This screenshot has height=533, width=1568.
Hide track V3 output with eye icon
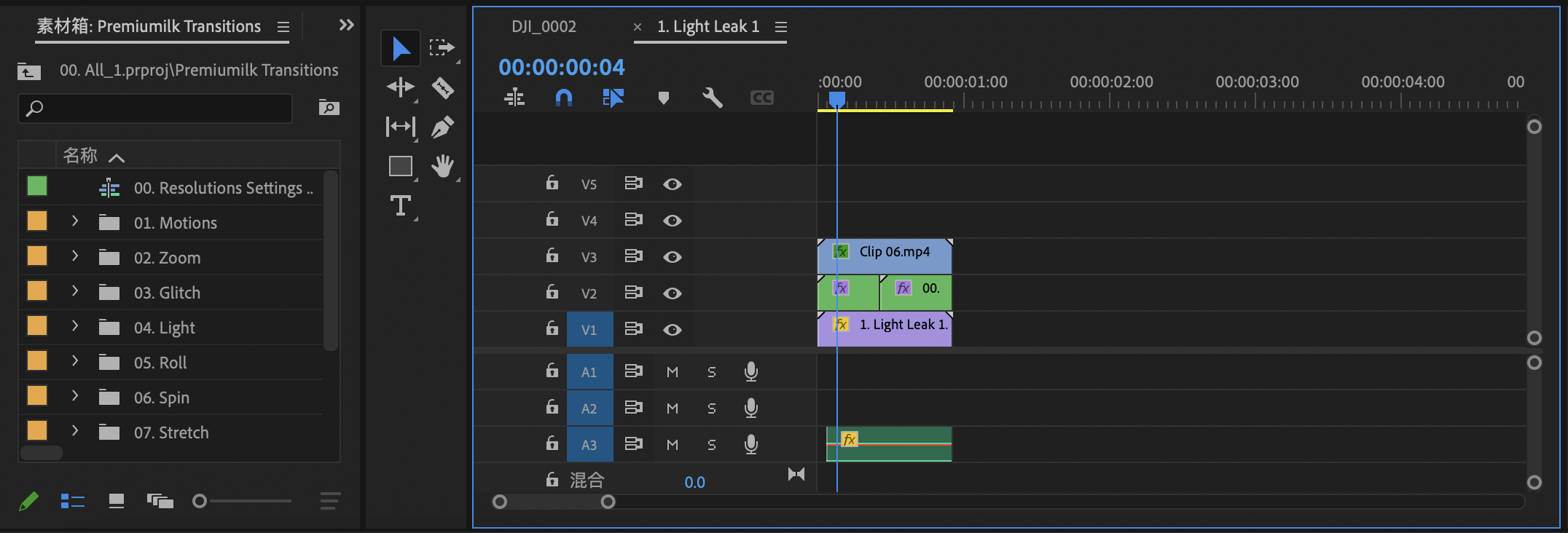point(672,257)
